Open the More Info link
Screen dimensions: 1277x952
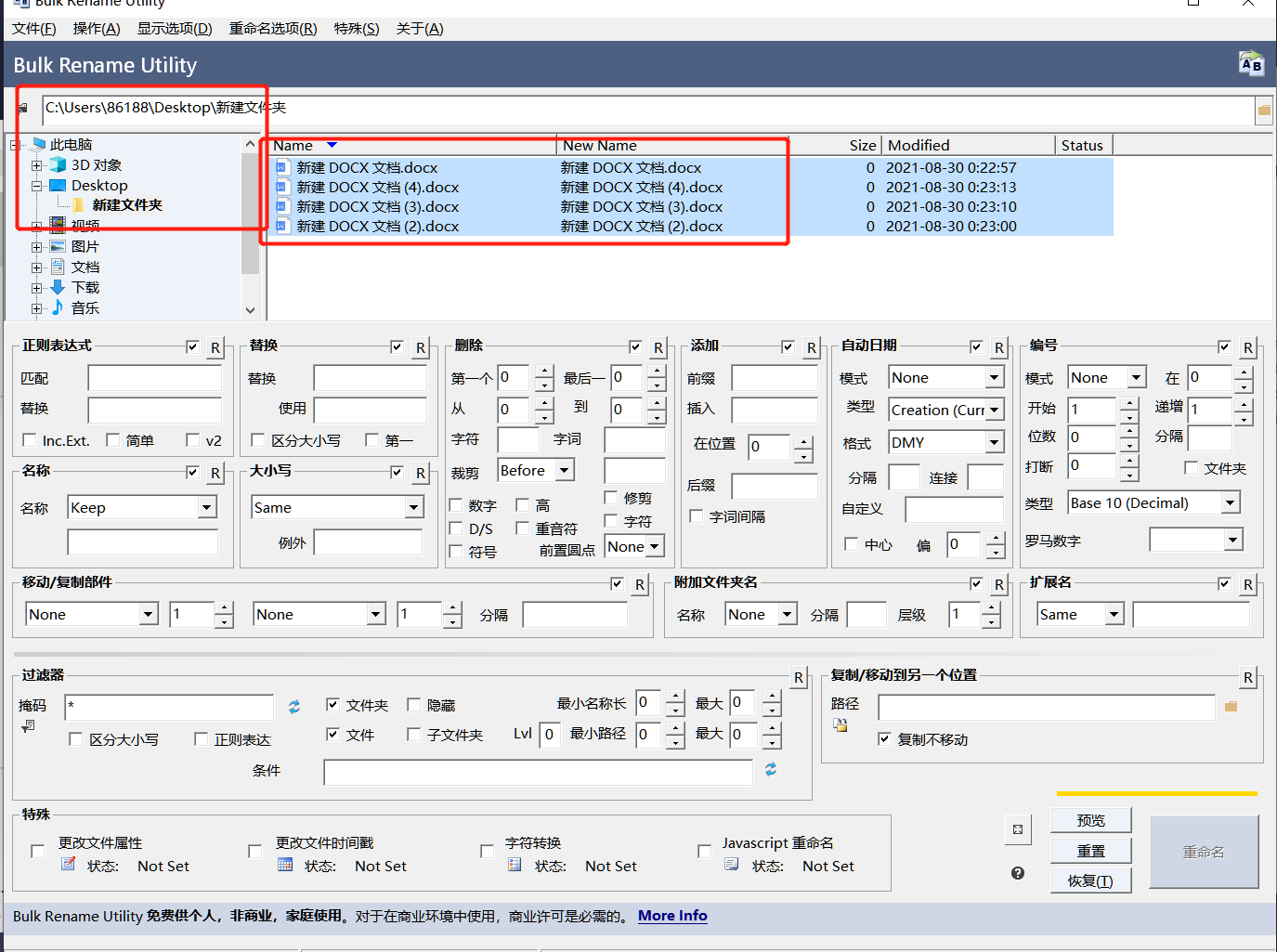[x=672, y=916]
